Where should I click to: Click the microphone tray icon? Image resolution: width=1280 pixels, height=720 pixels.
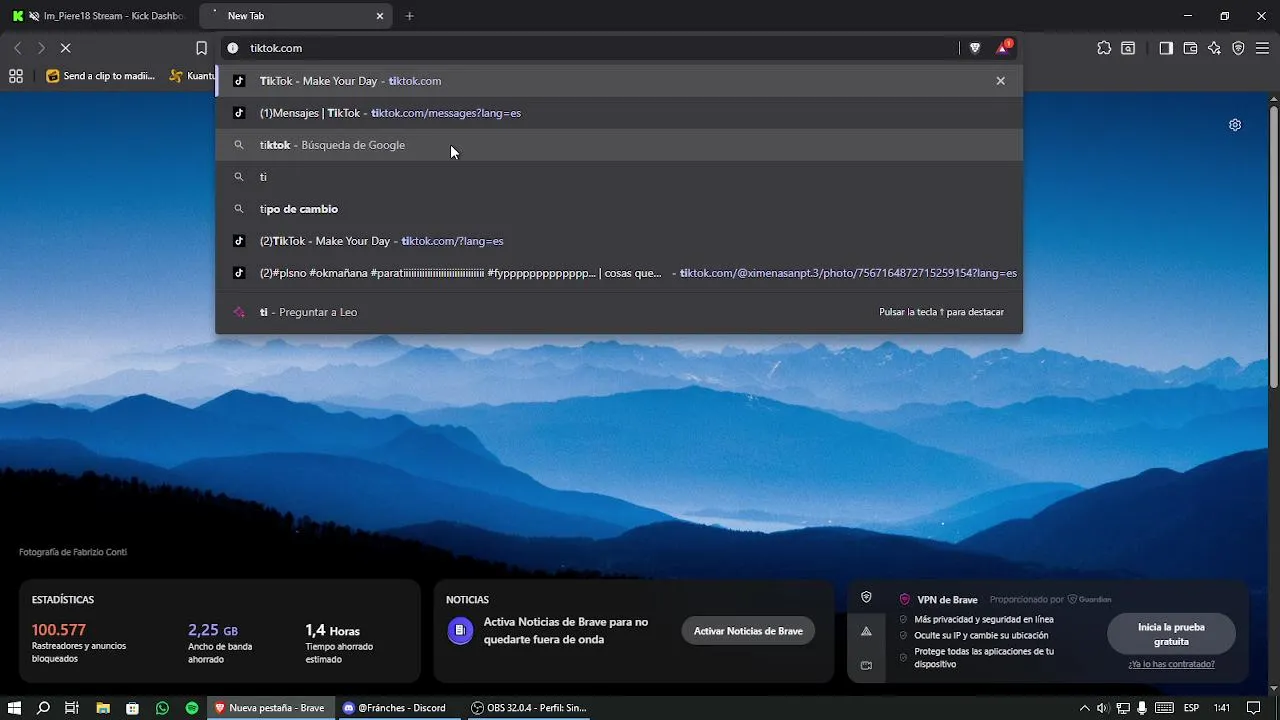(1142, 708)
